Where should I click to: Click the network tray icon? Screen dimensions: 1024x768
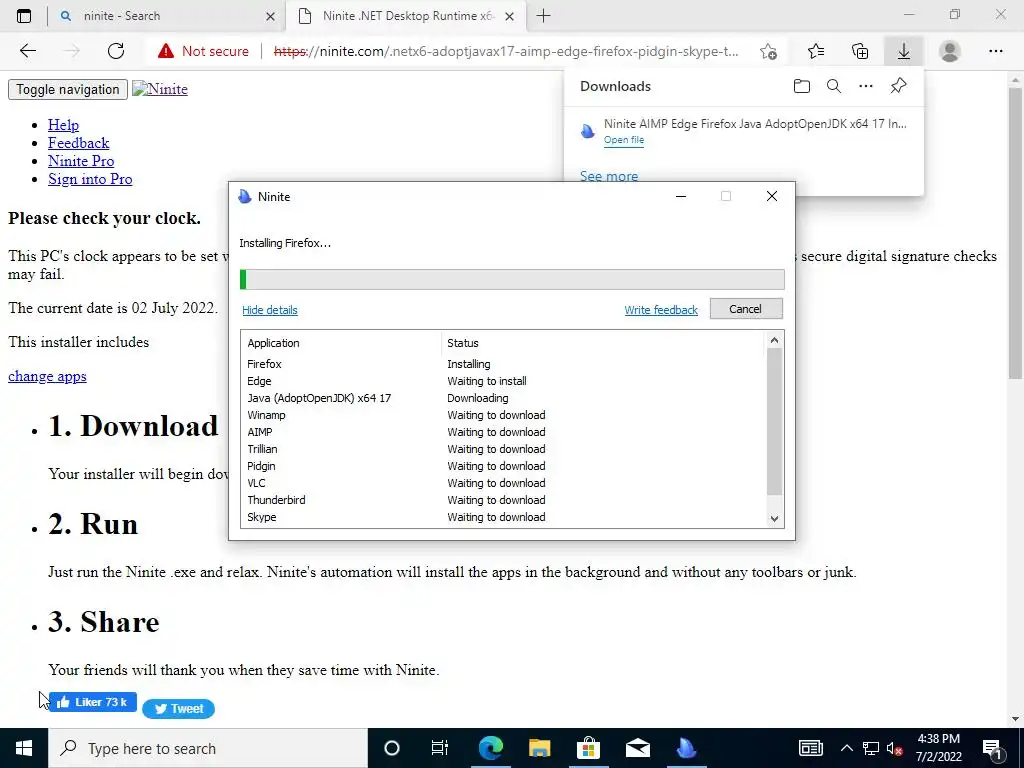tap(871, 748)
